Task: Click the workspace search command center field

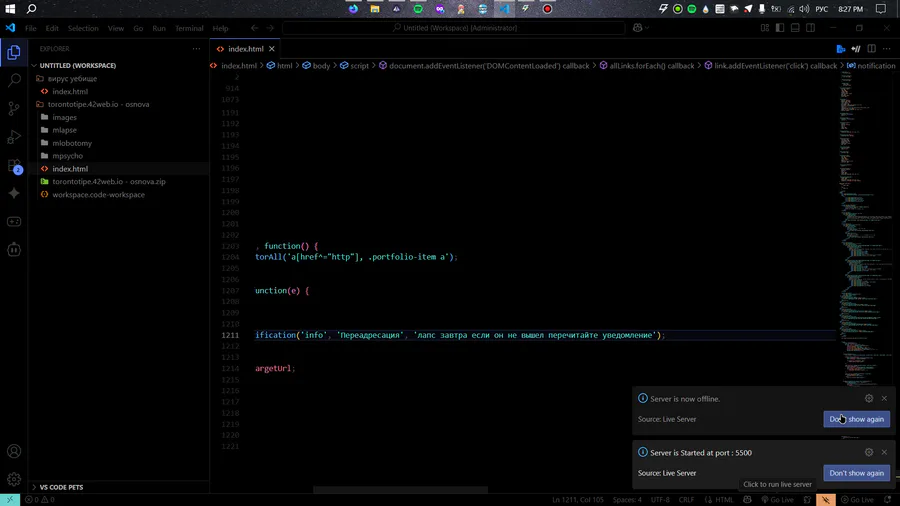Action: pyautogui.click(x=453, y=28)
